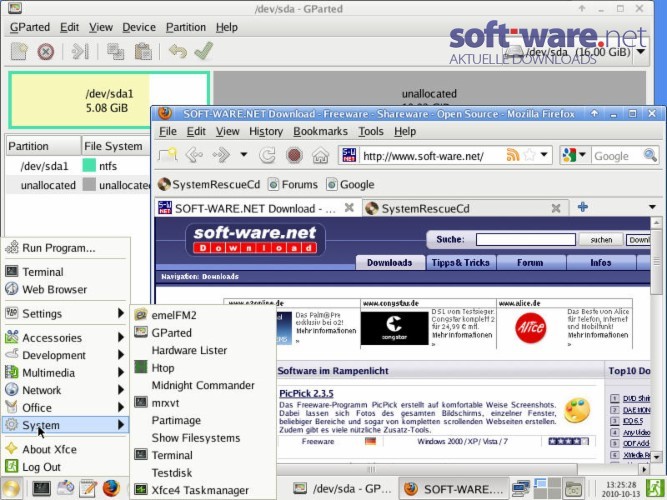Choose Log Out in Xfce menu
Viewport: 667px width, 500px height.
(66, 467)
